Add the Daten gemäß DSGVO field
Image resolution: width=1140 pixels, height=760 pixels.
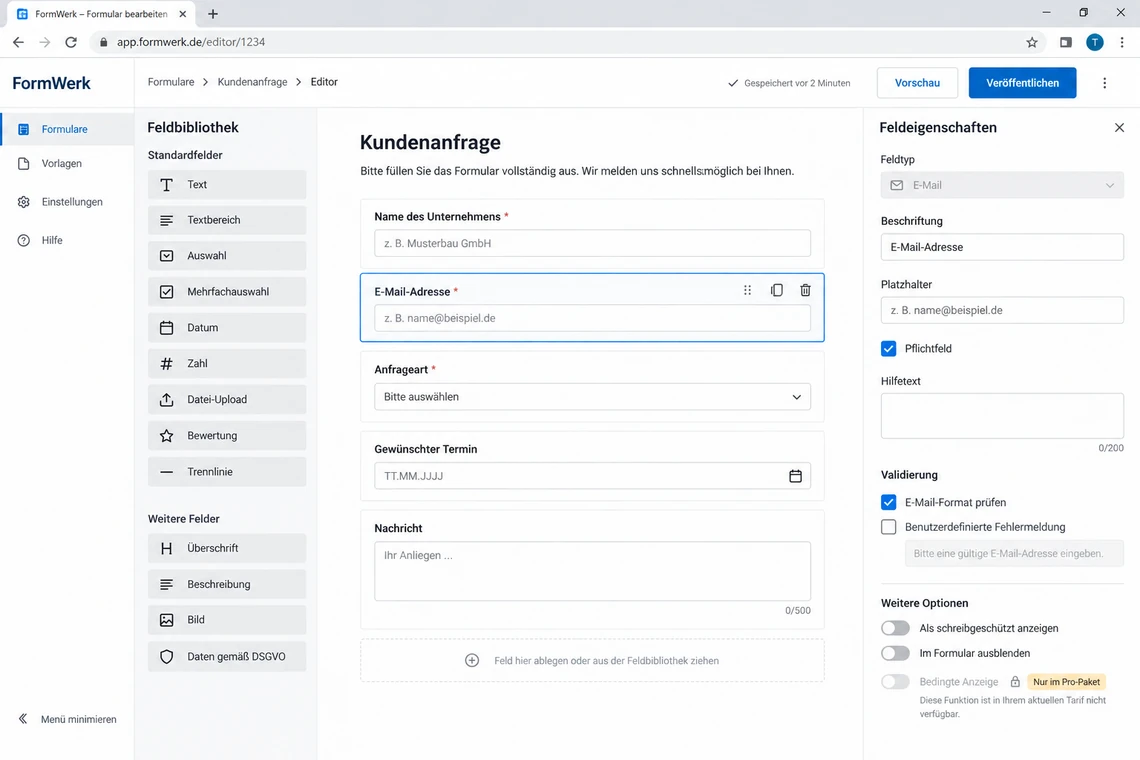[x=227, y=656]
